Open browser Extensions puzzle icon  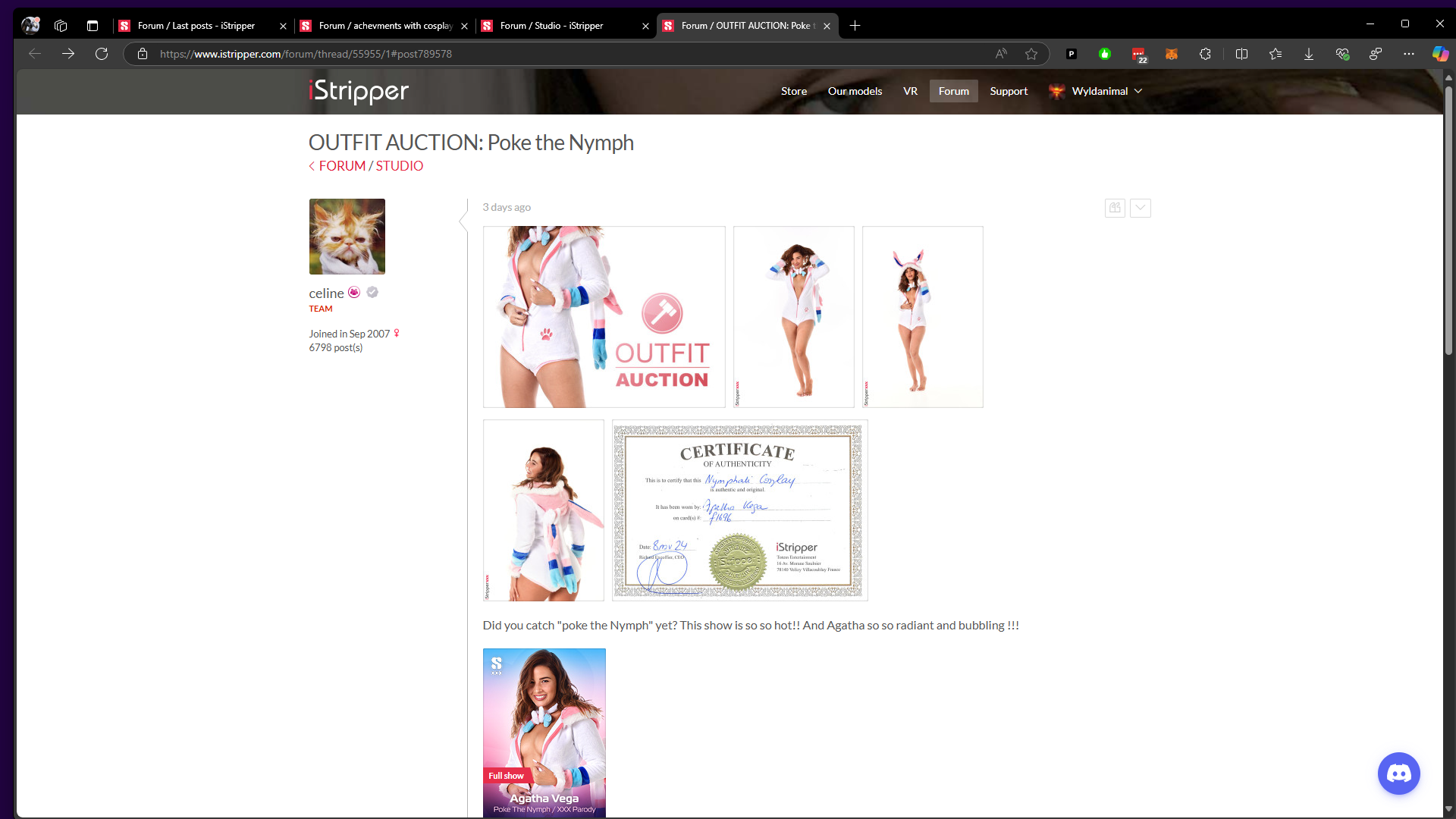1205,54
